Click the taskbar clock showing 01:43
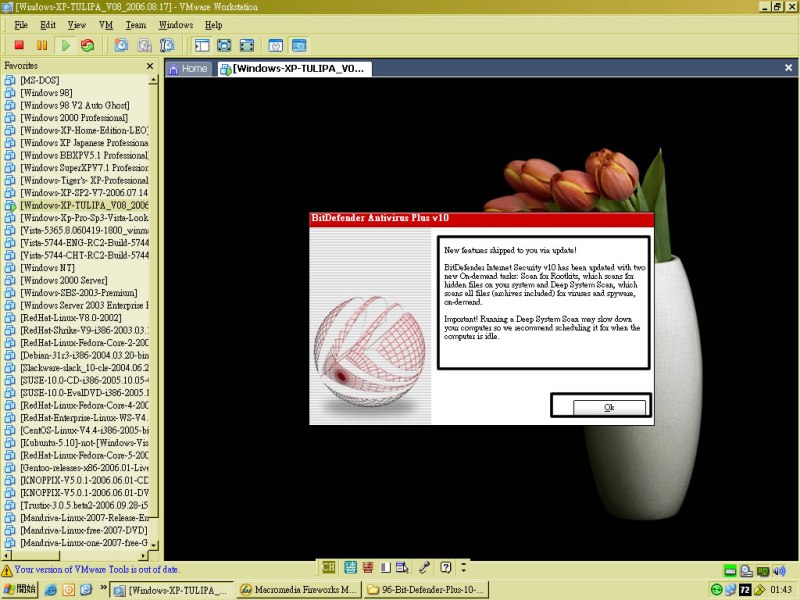Image resolution: width=800 pixels, height=600 pixels. click(x=781, y=590)
